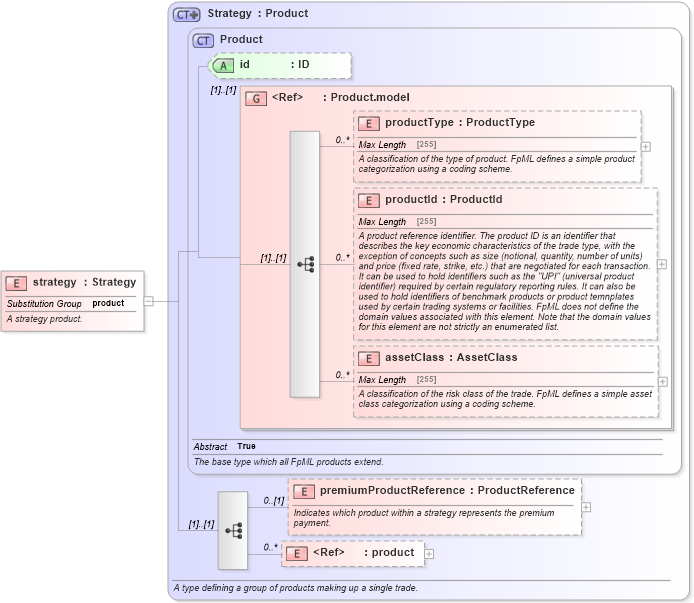Expand the productType element
Image resolution: width=694 pixels, height=603 pixels.
(646, 147)
